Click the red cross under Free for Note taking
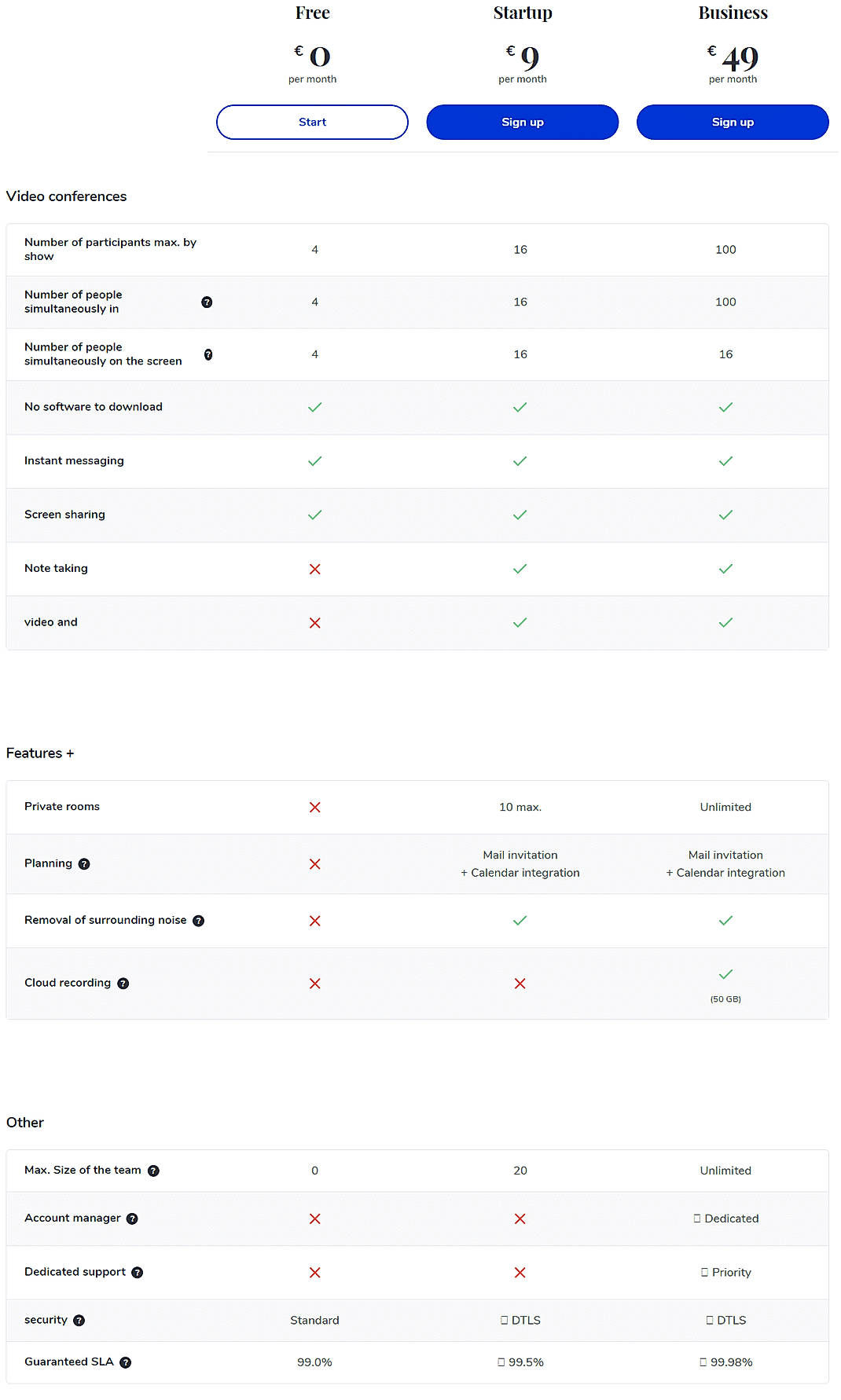Viewport: 841px width, 1400px height. click(314, 569)
